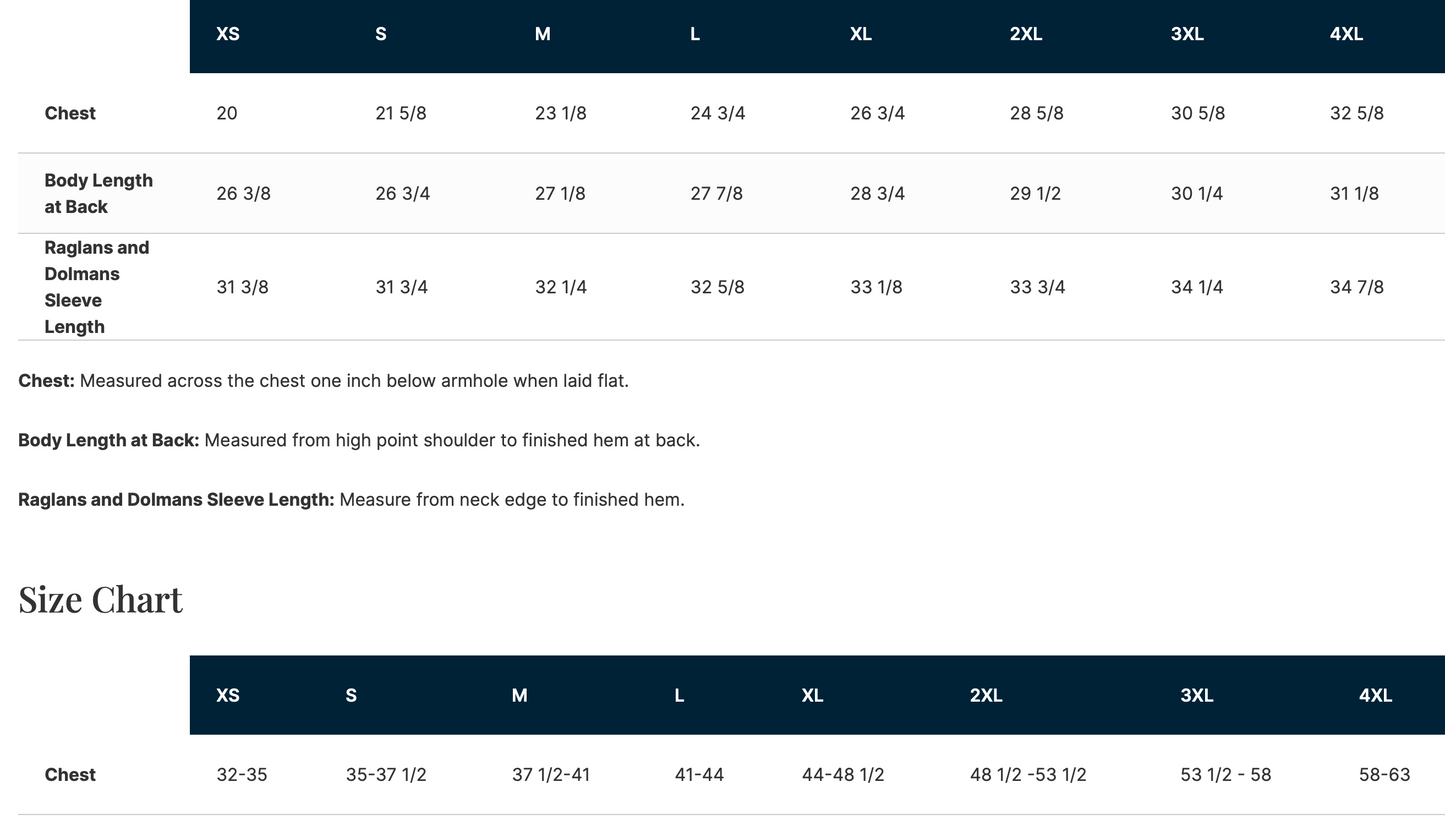Click the bold "Body Length at Back:" description label
Image resolution: width=1445 pixels, height=831 pixels.
point(108,440)
